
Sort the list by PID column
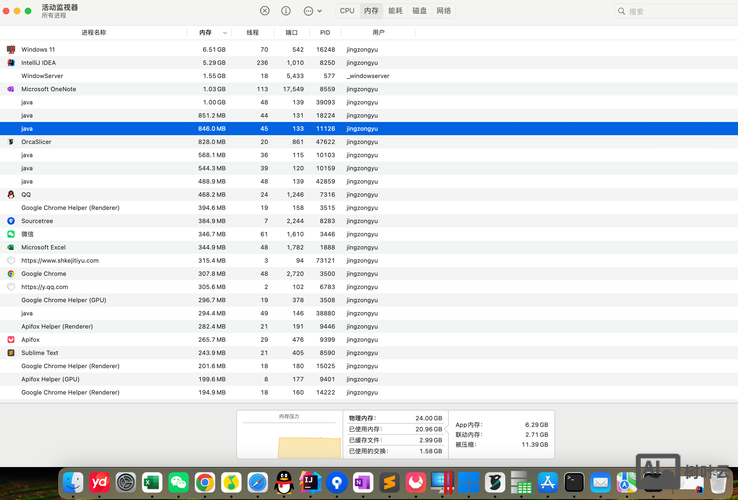pos(325,33)
